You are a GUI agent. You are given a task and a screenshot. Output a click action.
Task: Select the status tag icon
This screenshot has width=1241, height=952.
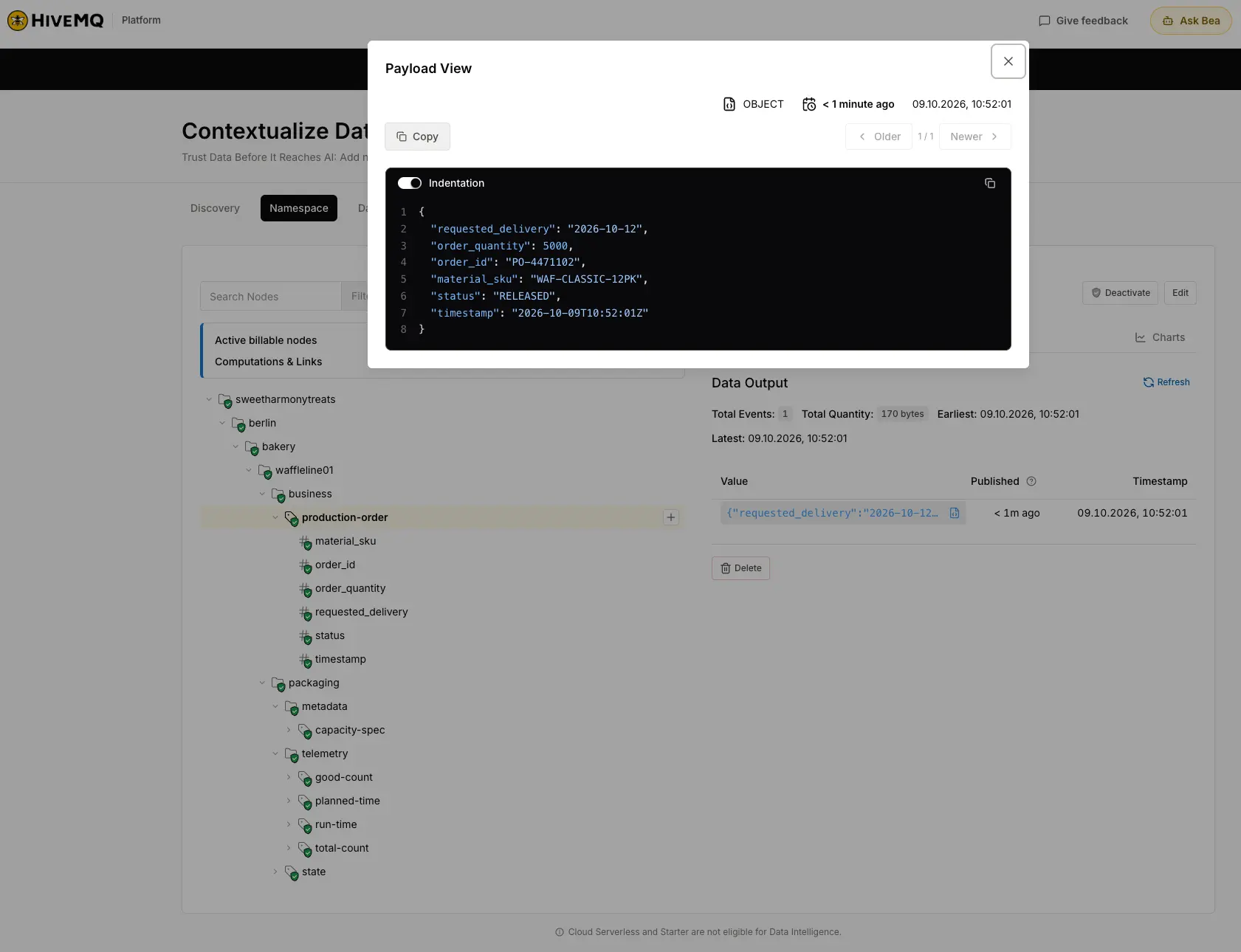pyautogui.click(x=306, y=637)
